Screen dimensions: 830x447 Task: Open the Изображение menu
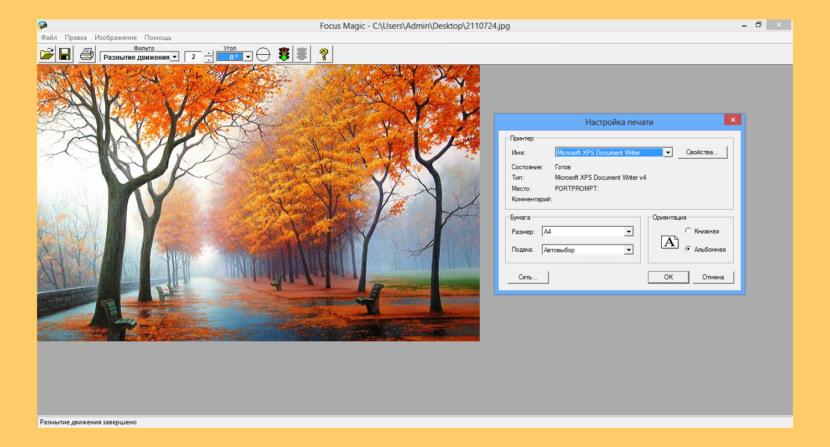[x=115, y=38]
